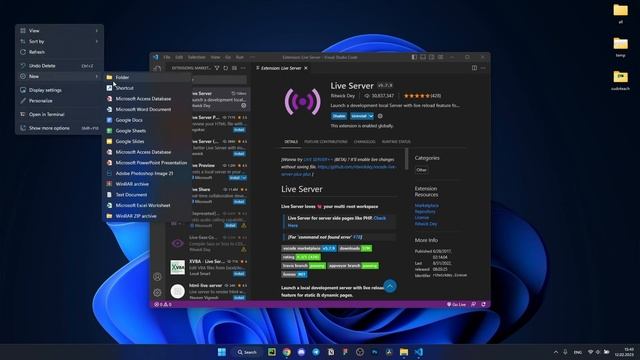
Task: Open the License resource link
Action: (x=422, y=218)
